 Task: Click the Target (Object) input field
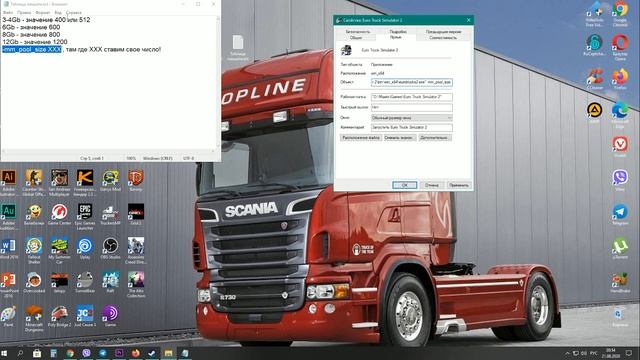coord(411,82)
